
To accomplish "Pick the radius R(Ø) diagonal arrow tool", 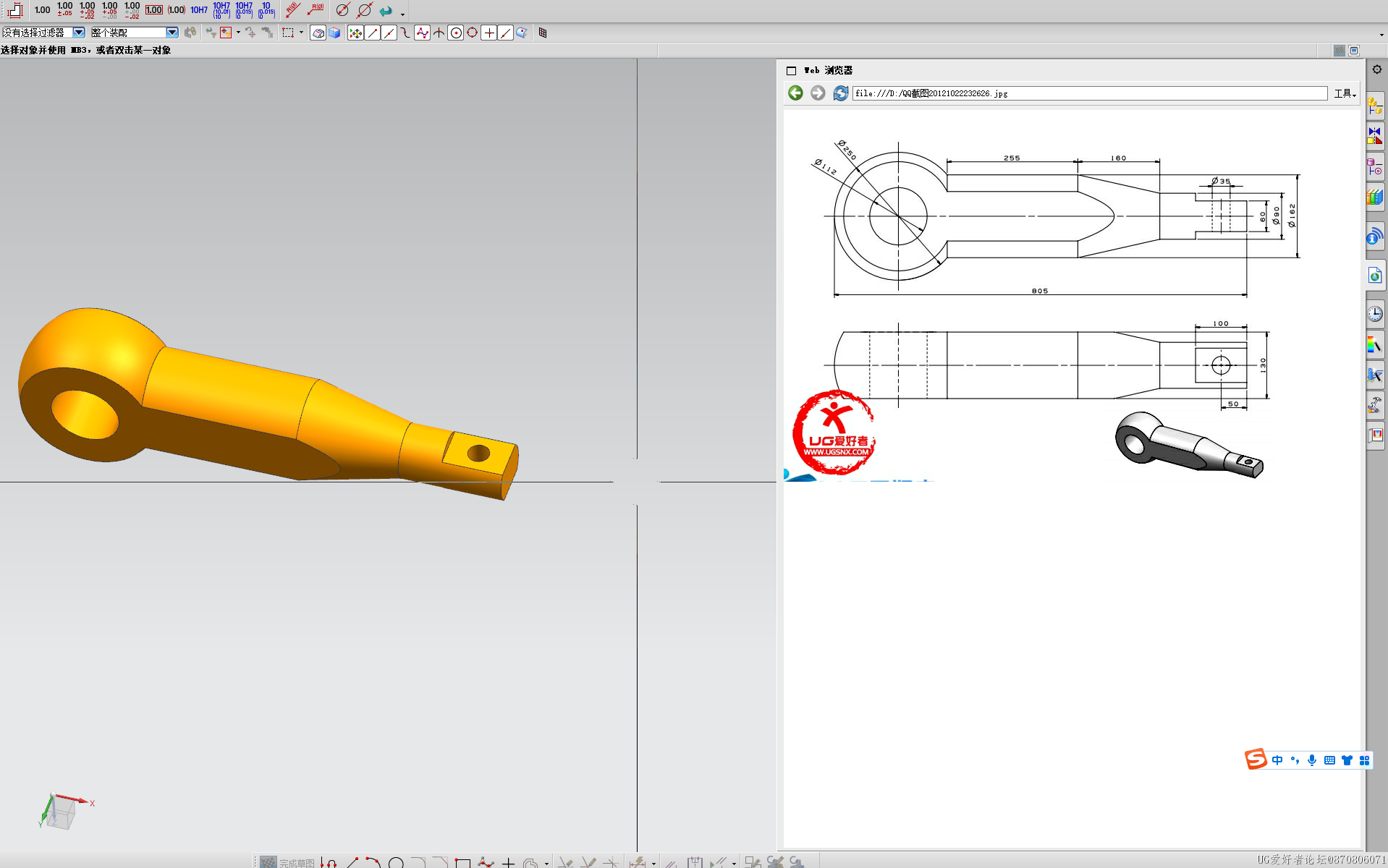I will click(292, 10).
